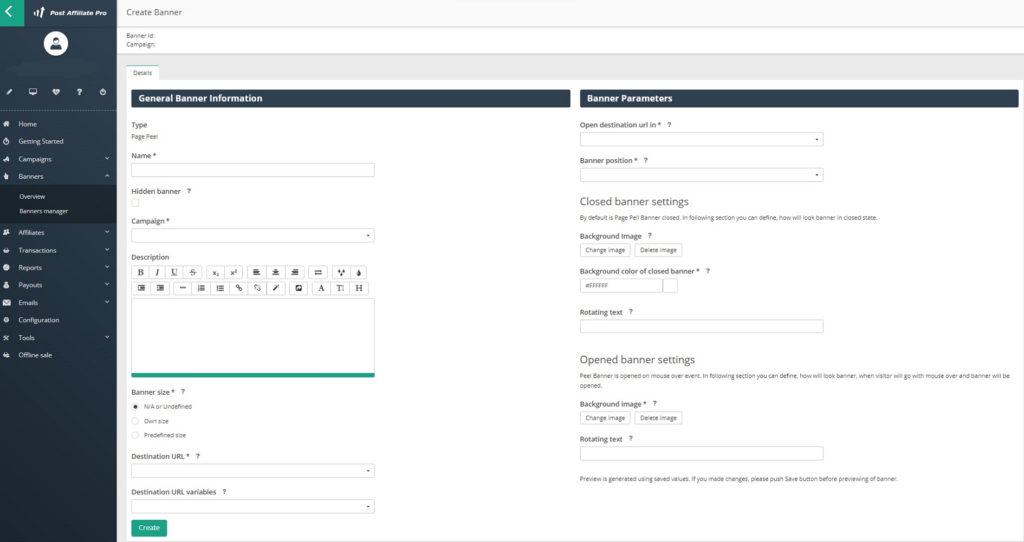Image resolution: width=1024 pixels, height=542 pixels.
Task: Click the green back arrow in the header
Action: click(9, 12)
